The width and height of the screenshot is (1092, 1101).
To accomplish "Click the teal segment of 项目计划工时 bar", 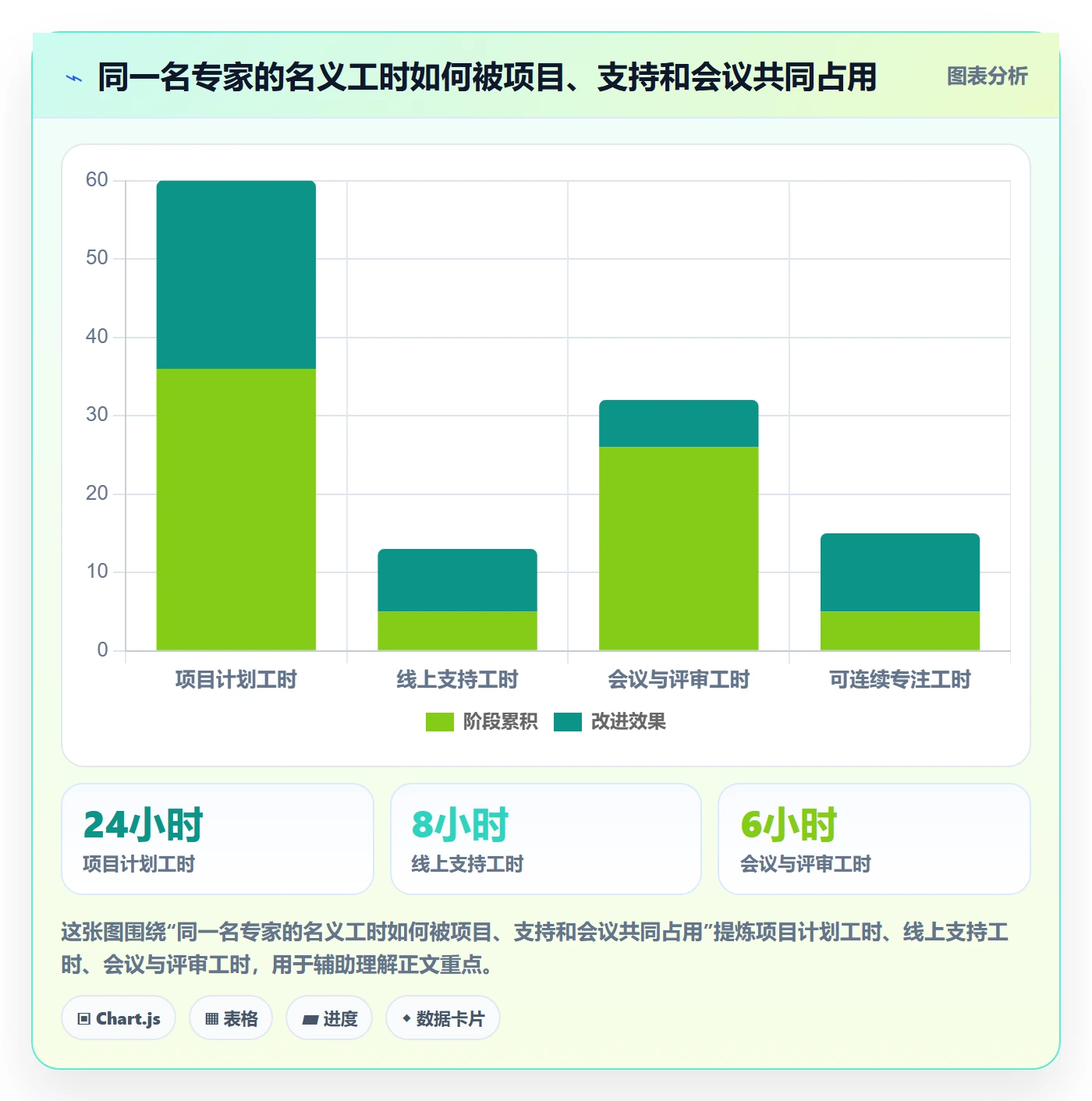I will point(236,274).
